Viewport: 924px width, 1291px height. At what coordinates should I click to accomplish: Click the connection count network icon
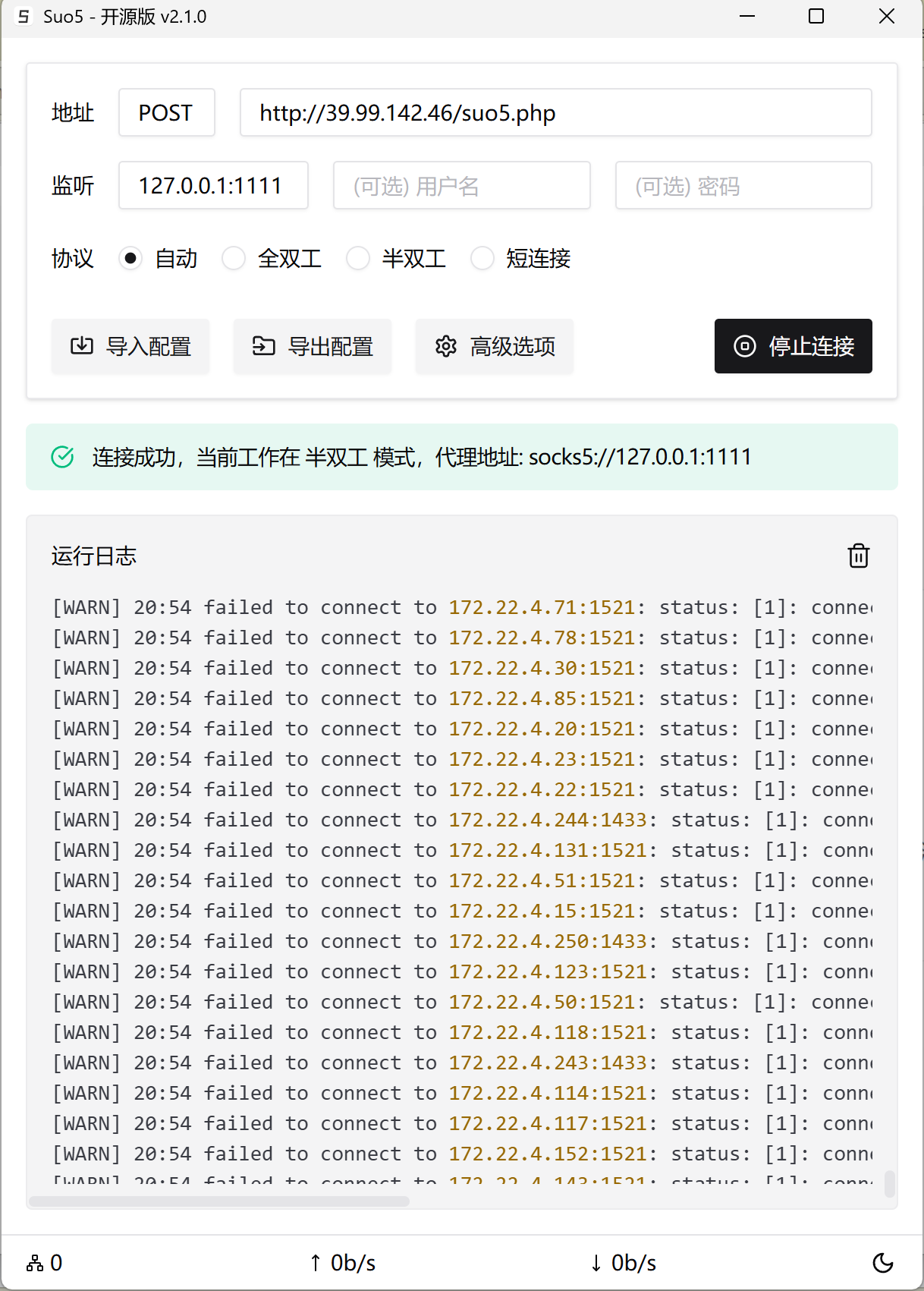coord(35,1263)
